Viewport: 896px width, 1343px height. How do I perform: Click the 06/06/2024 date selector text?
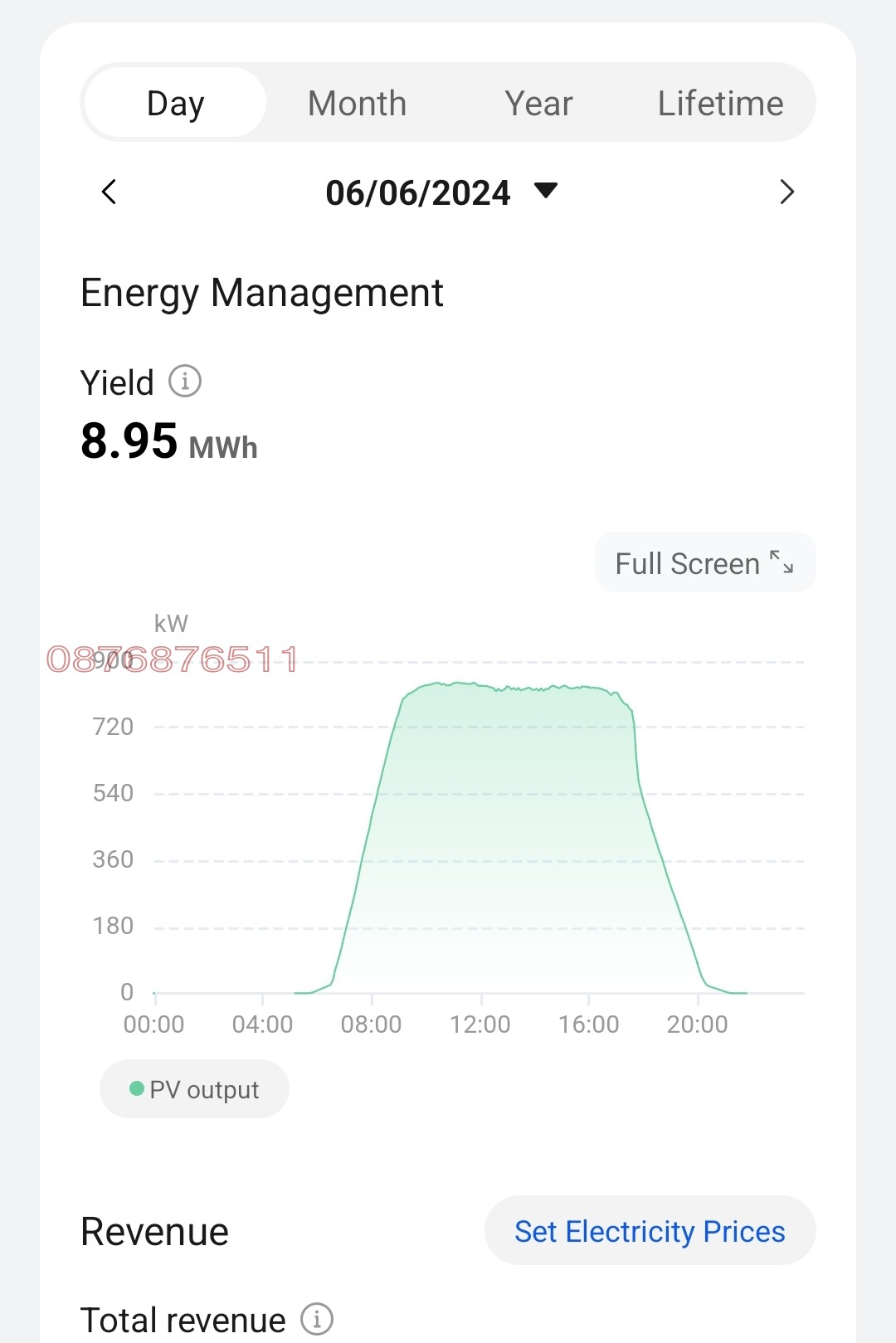click(x=417, y=193)
